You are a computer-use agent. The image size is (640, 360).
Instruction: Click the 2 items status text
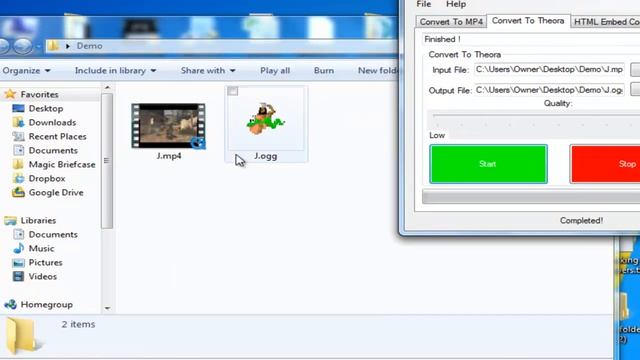78,324
